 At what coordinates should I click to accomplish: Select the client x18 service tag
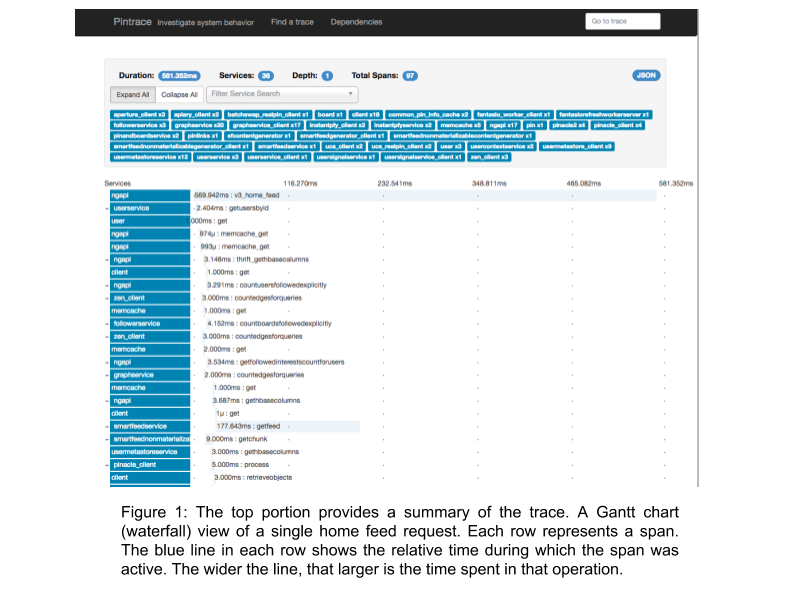(365, 115)
